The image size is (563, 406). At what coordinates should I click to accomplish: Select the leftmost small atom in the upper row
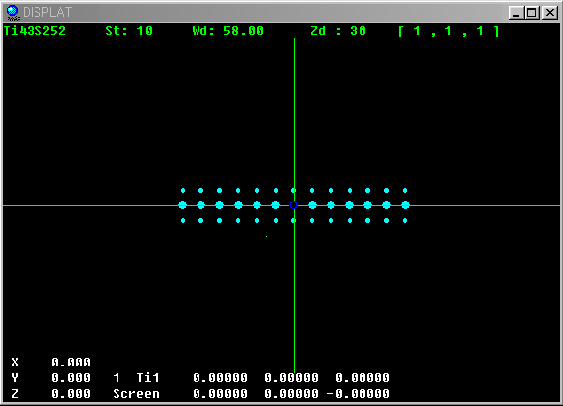click(x=183, y=191)
